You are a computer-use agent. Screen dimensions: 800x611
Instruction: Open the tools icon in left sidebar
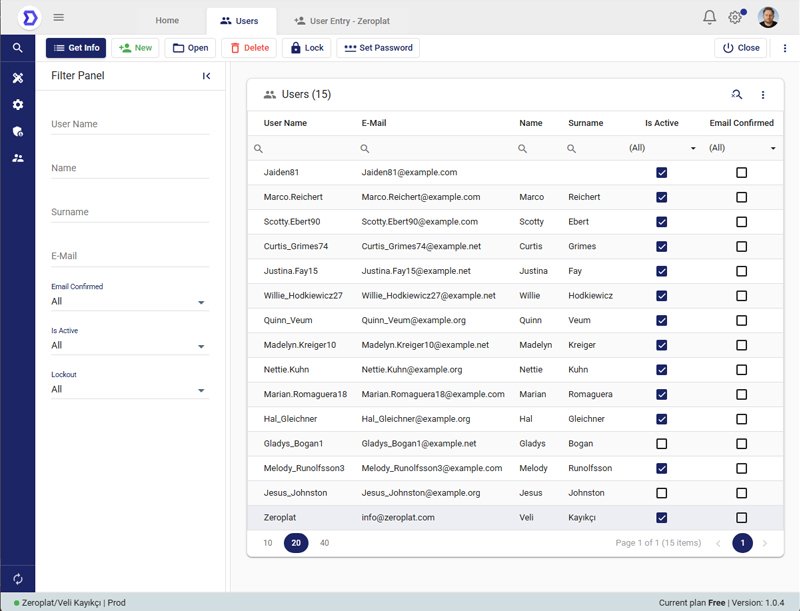[17, 78]
